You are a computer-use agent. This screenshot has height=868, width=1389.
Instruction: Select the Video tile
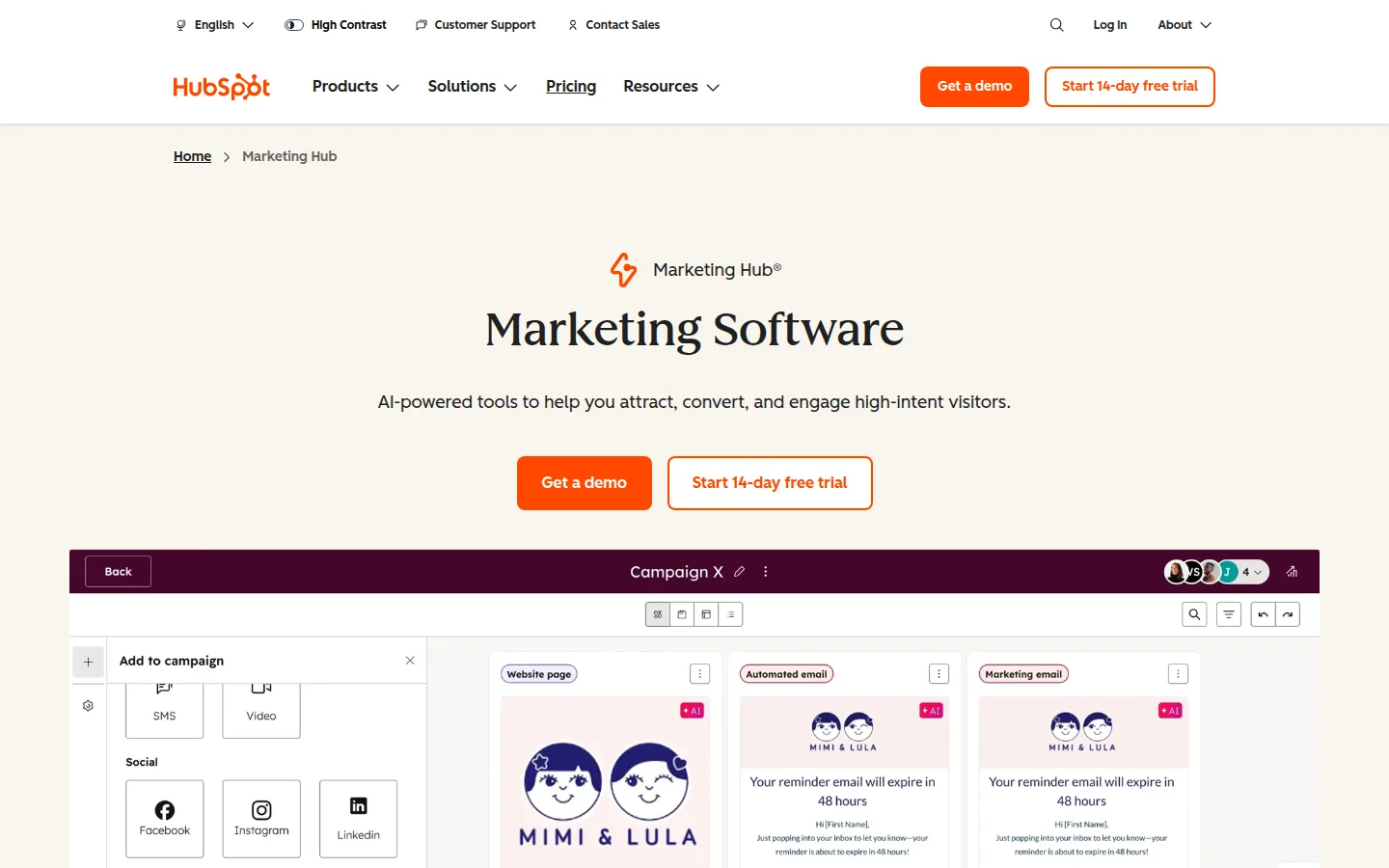pyautogui.click(x=261, y=711)
